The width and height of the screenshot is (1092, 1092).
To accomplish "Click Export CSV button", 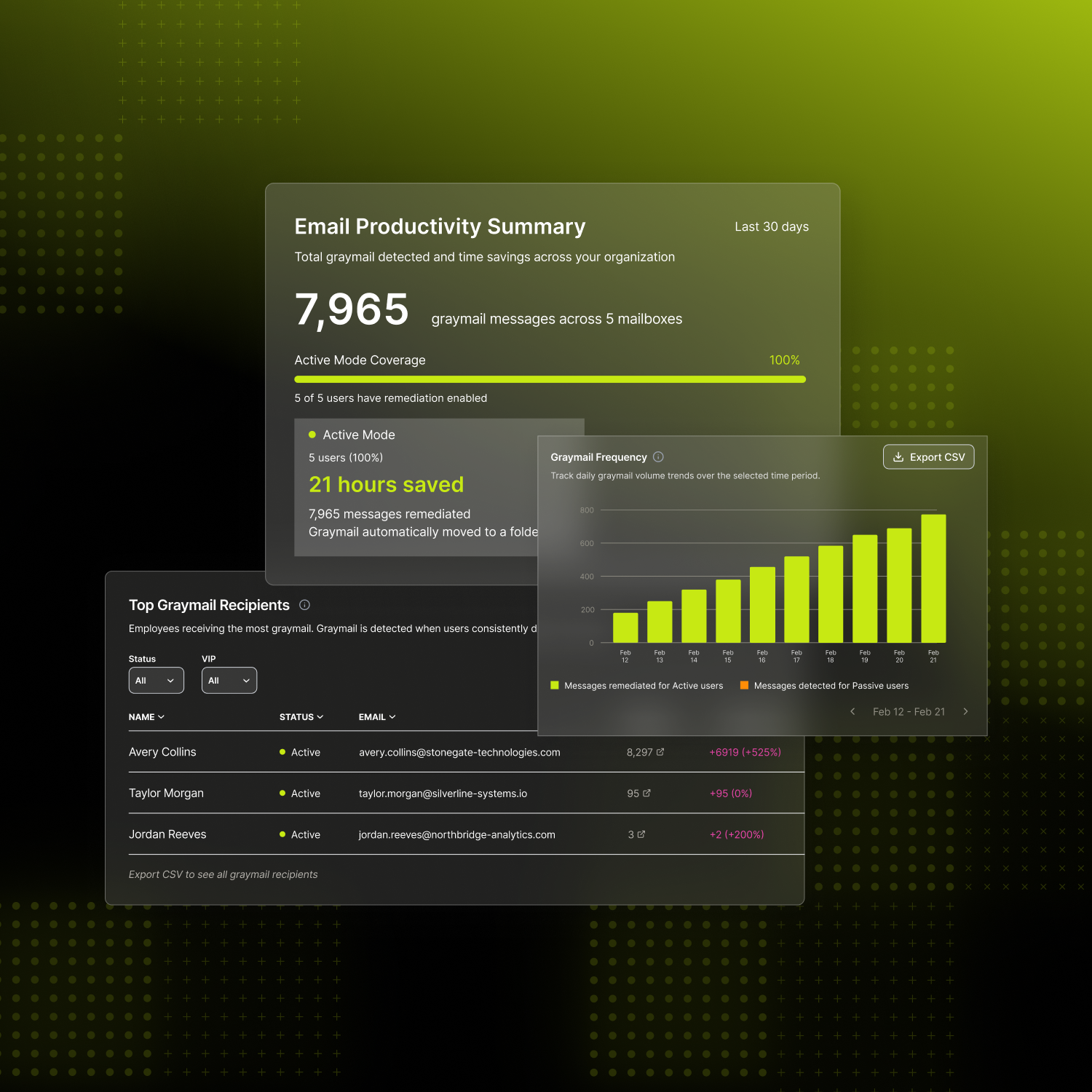I will (928, 457).
